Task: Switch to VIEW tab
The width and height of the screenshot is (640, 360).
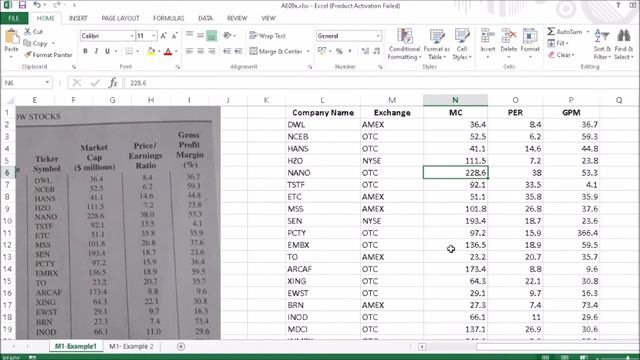Action: (268, 18)
